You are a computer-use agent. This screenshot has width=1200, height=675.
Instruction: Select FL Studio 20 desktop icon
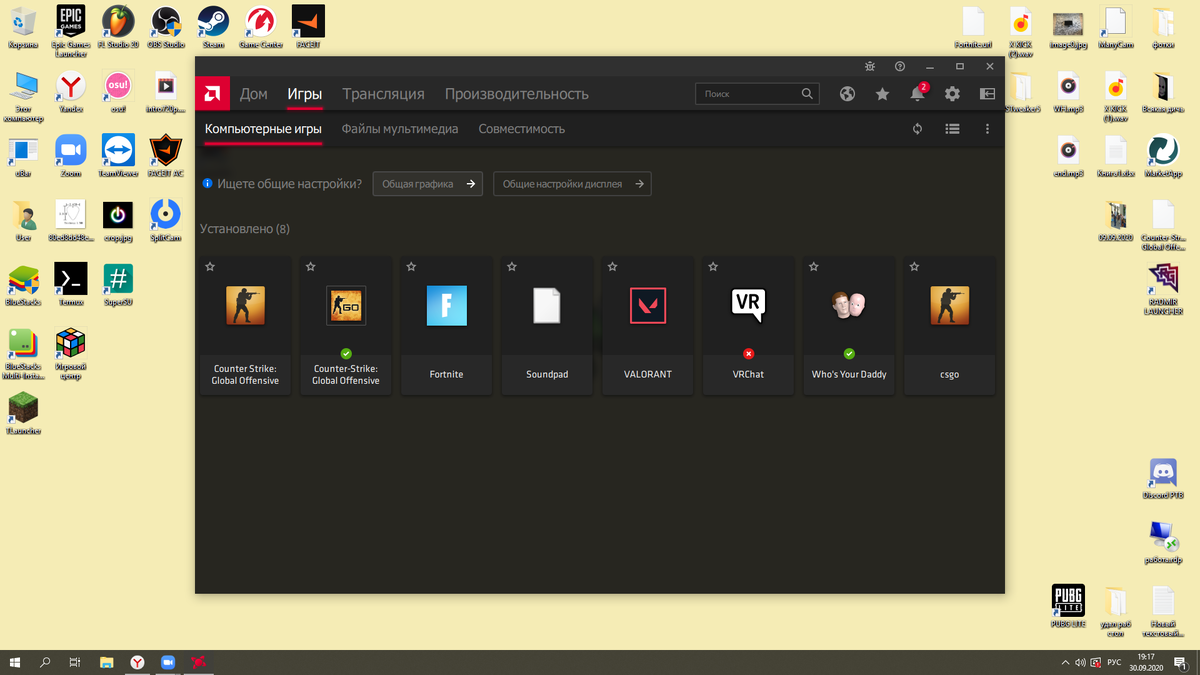[x=118, y=27]
